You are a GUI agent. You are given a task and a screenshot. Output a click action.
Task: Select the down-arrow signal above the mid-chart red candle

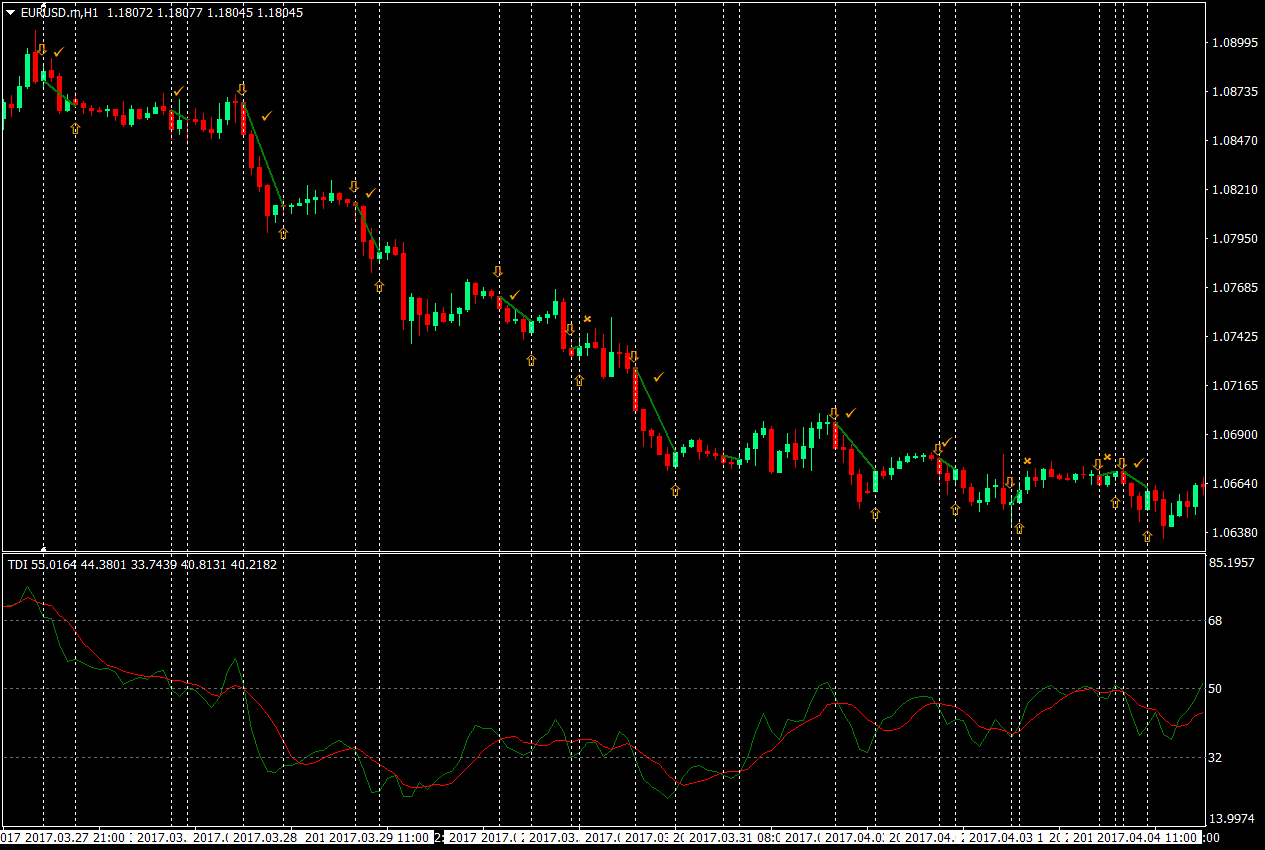pyautogui.click(x=632, y=355)
